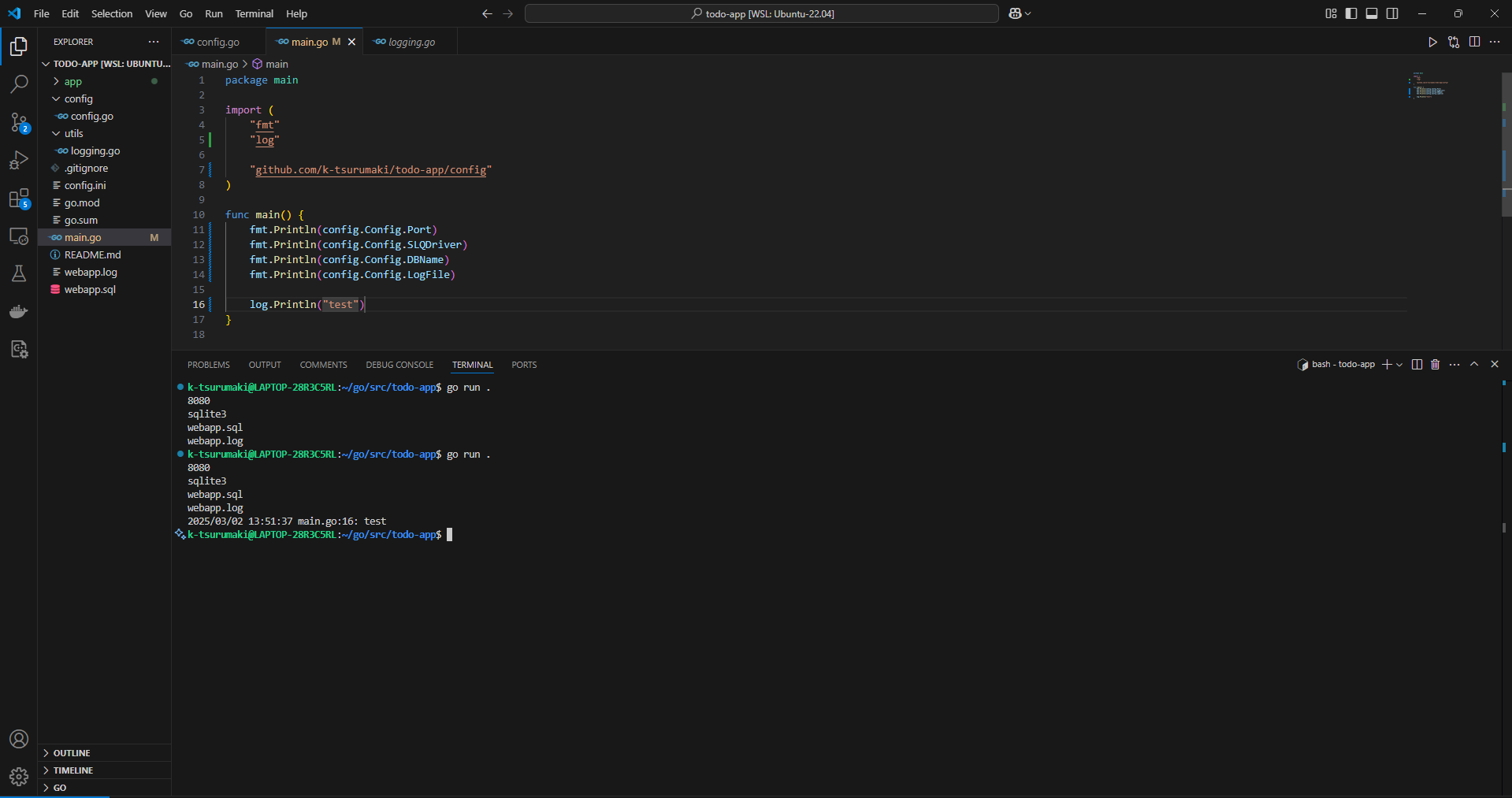
Task: Expand the GO section
Action: click(105, 788)
